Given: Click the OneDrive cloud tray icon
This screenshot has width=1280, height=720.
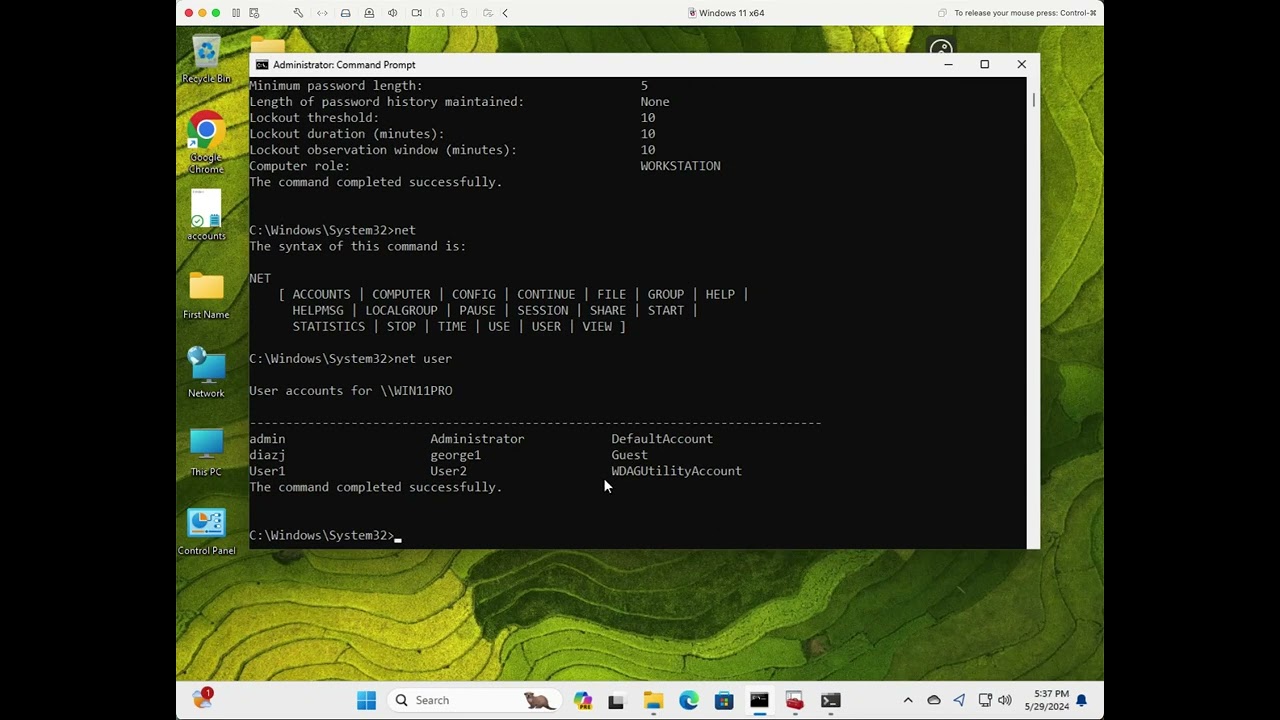Looking at the screenshot, I should pos(934,700).
